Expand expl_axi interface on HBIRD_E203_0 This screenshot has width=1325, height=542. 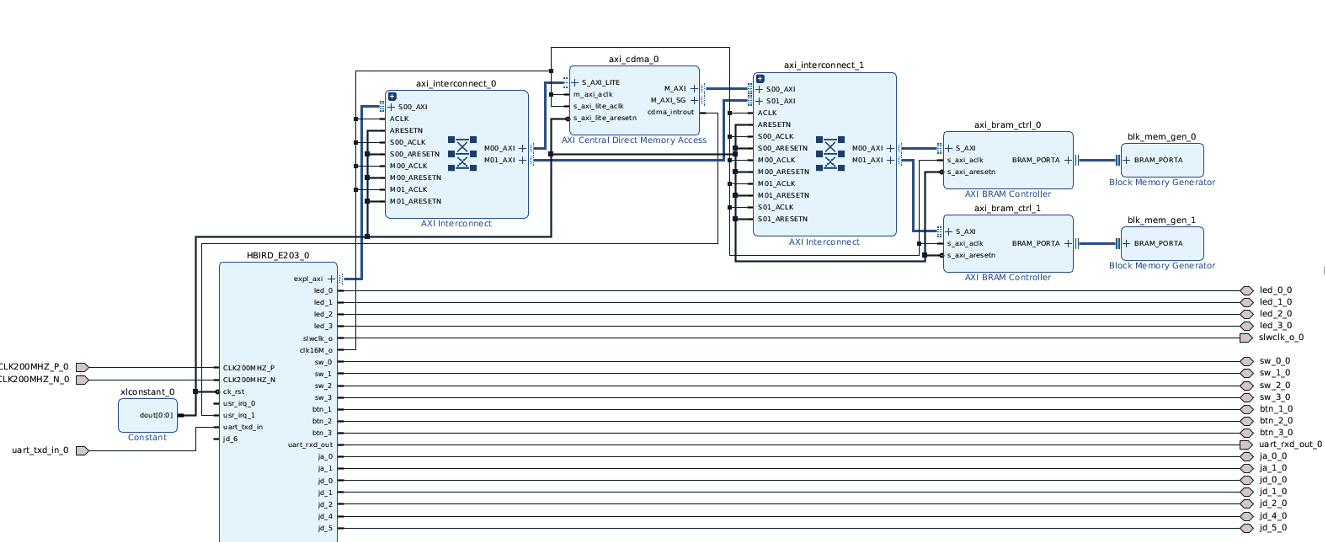point(331,279)
